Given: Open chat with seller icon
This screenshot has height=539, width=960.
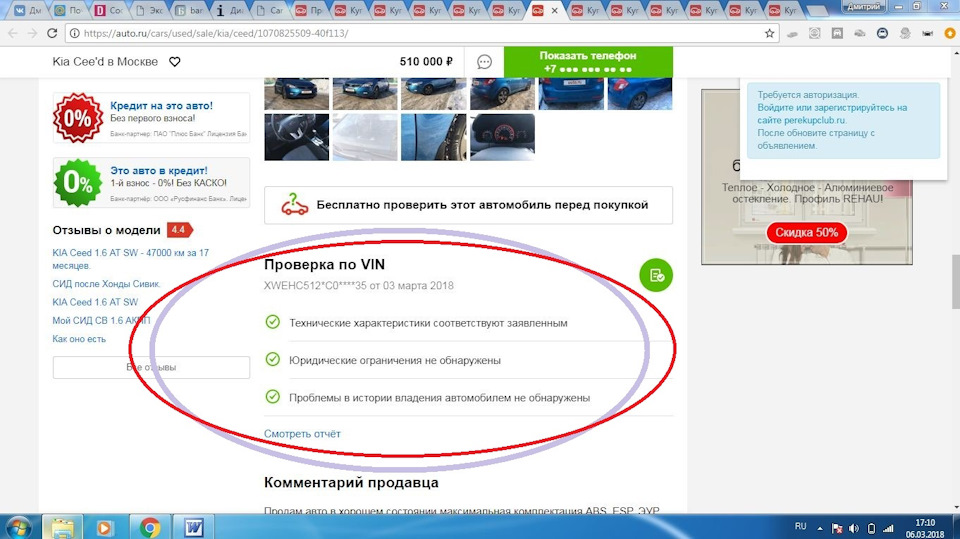Looking at the screenshot, I should 484,62.
